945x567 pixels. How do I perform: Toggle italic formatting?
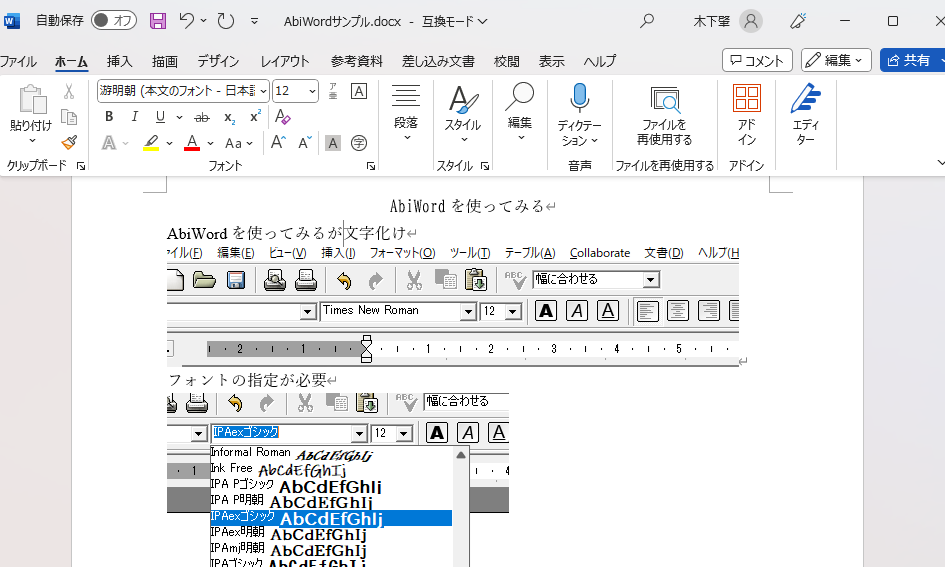[134, 116]
